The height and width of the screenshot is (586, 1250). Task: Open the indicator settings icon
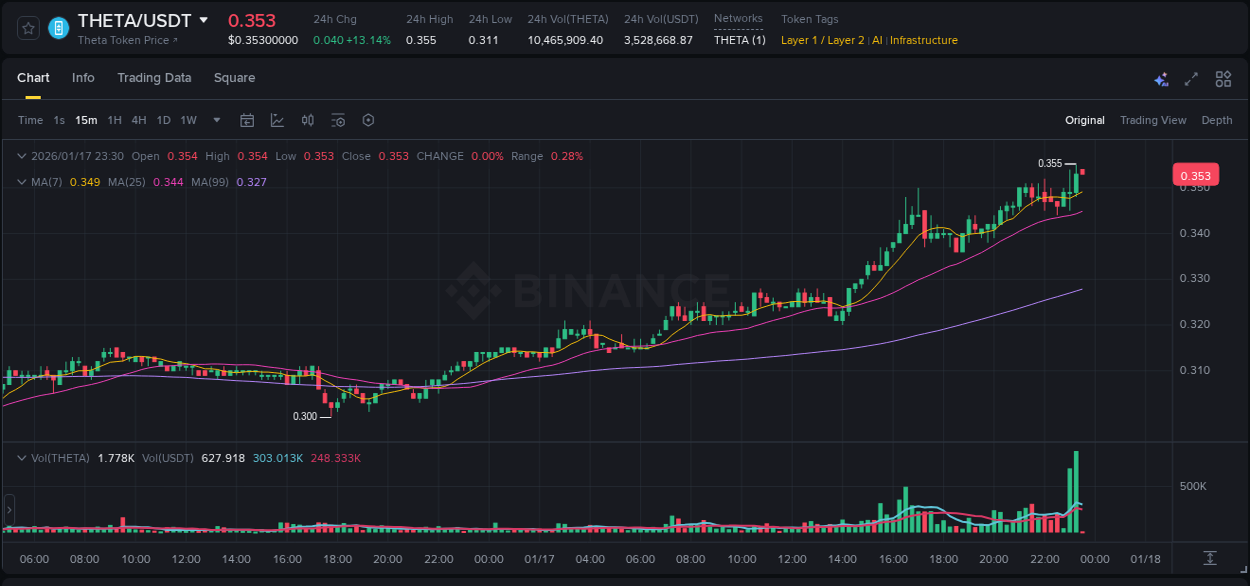click(338, 120)
